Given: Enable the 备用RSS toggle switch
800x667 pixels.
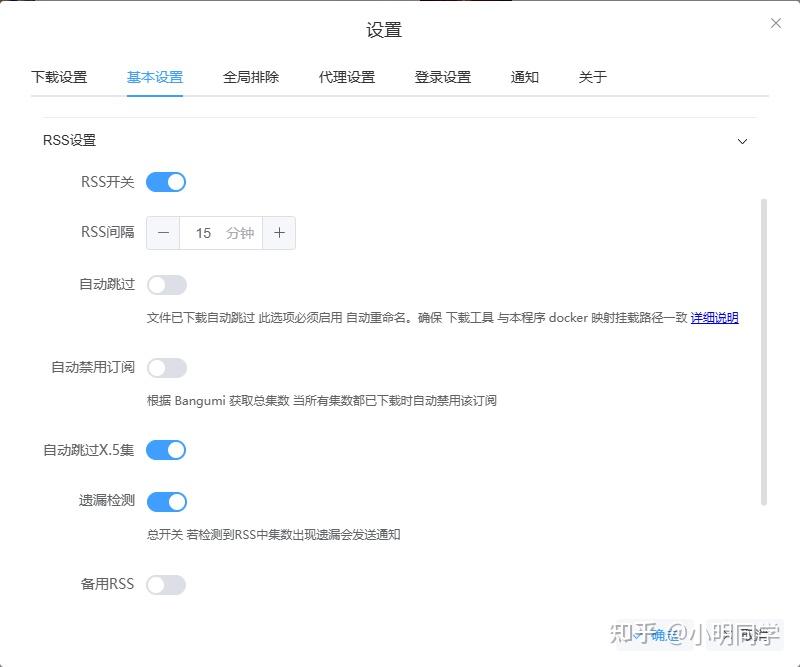Looking at the screenshot, I should 166,584.
